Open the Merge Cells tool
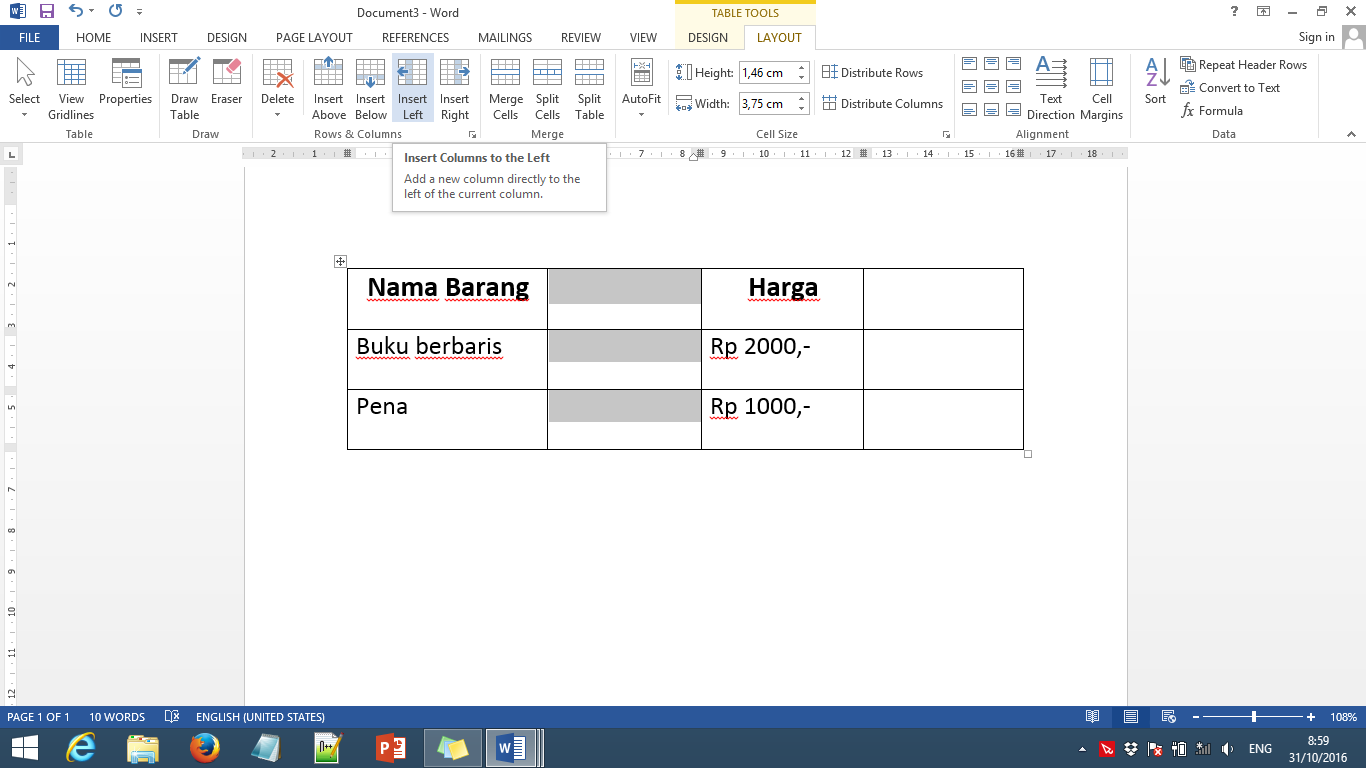Screen dimensions: 1366x768 point(505,88)
